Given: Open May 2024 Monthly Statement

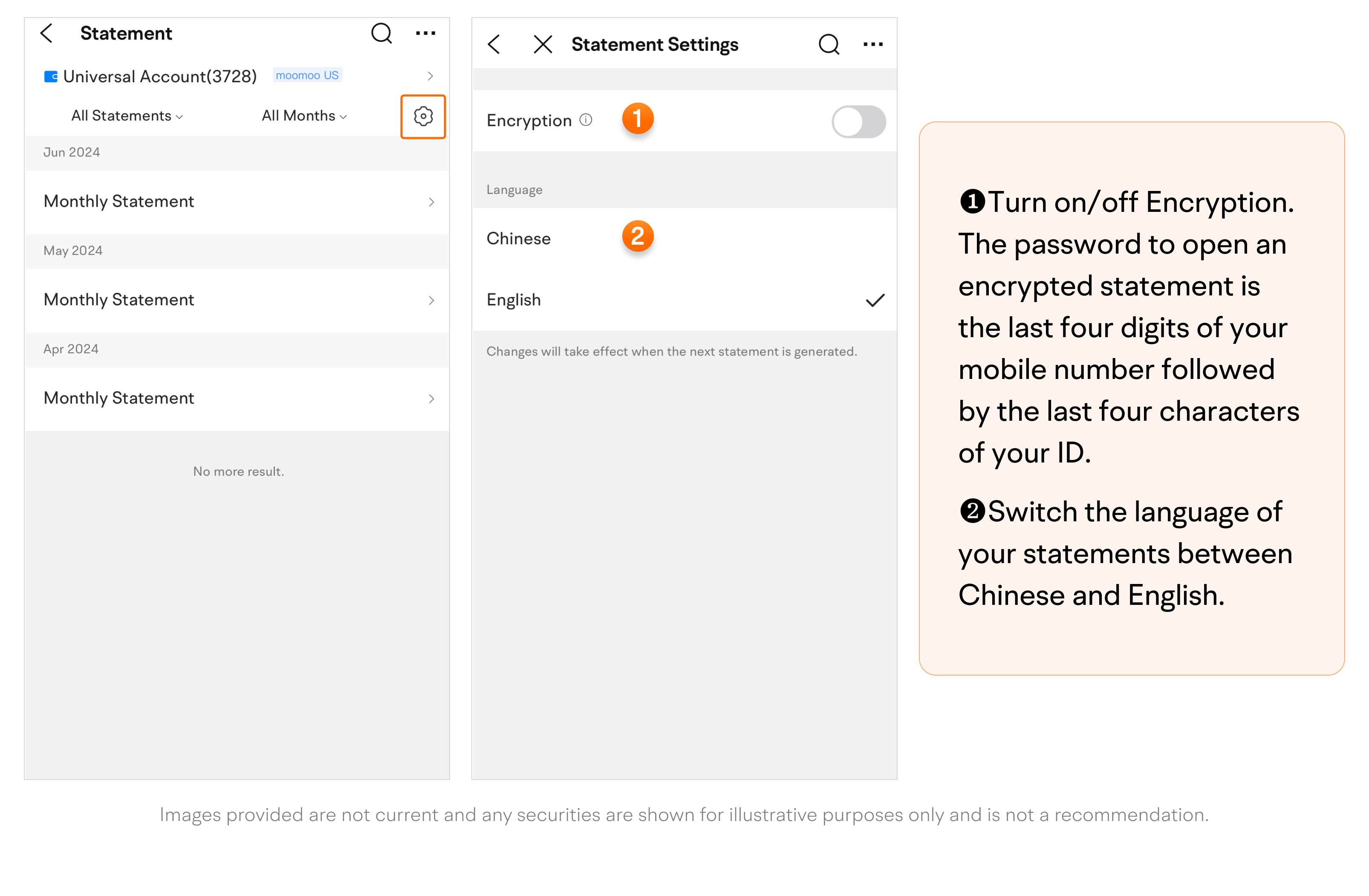Looking at the screenshot, I should click(x=237, y=300).
